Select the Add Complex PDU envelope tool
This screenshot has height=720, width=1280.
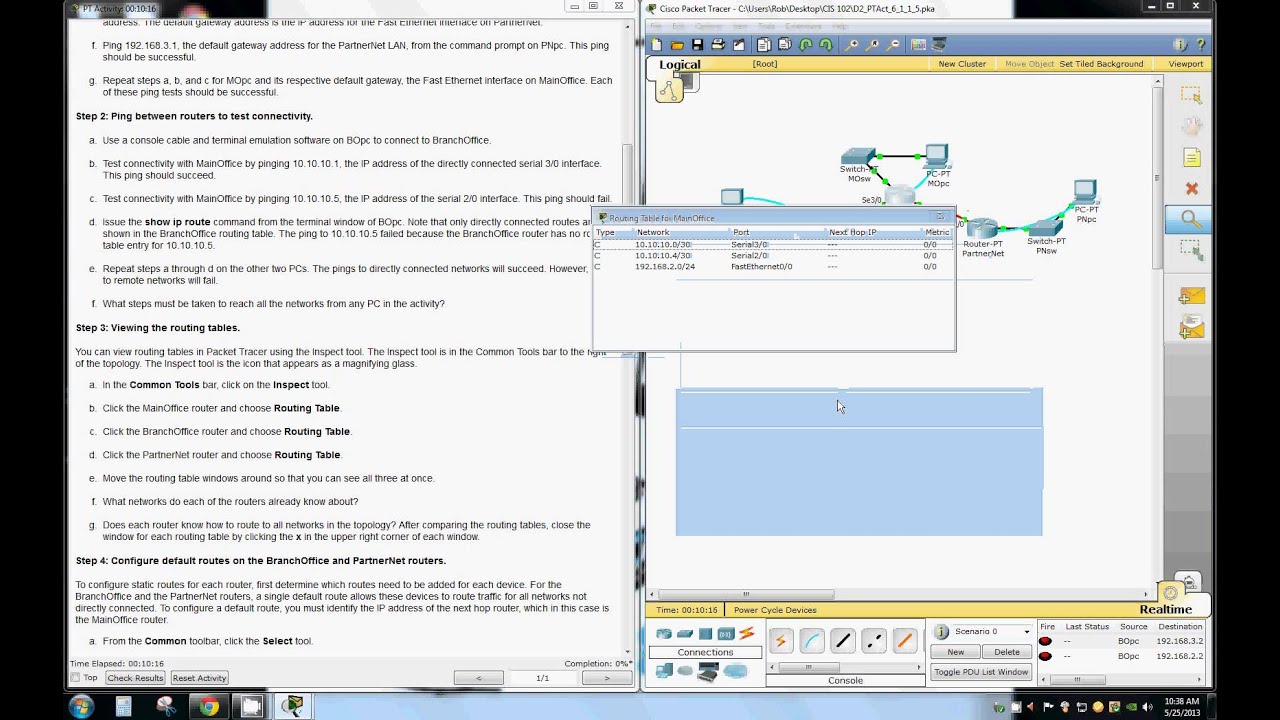1190,327
